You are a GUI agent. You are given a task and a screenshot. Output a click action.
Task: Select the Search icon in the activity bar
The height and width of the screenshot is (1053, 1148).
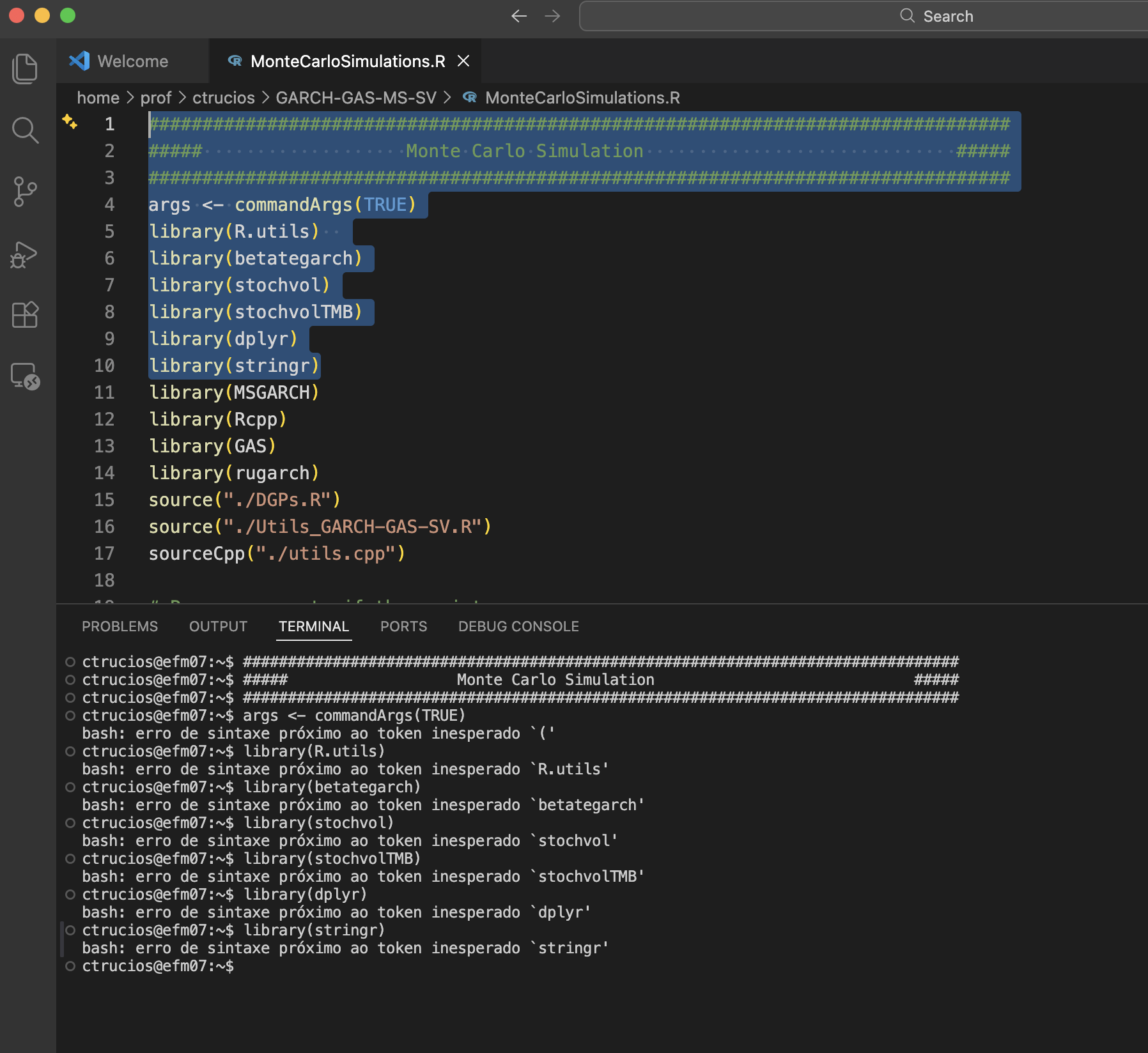(x=25, y=130)
